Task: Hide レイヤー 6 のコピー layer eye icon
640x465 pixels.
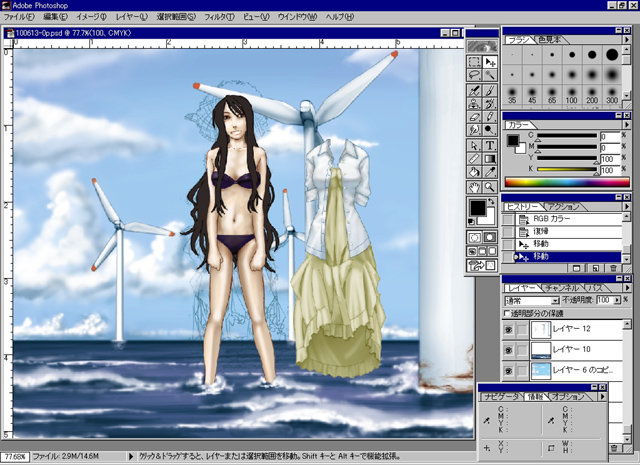Action: pos(509,371)
